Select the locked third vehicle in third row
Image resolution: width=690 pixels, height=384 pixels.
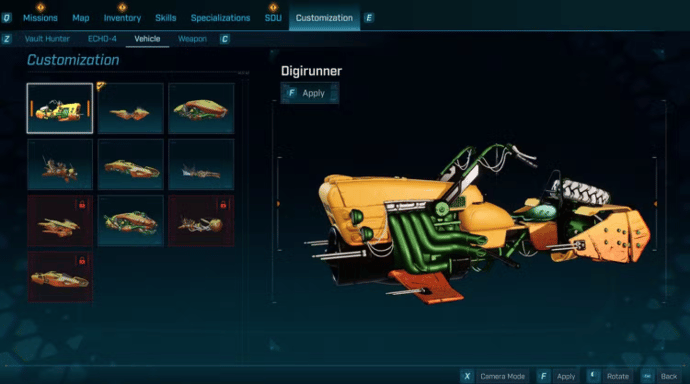pyautogui.click(x=201, y=221)
